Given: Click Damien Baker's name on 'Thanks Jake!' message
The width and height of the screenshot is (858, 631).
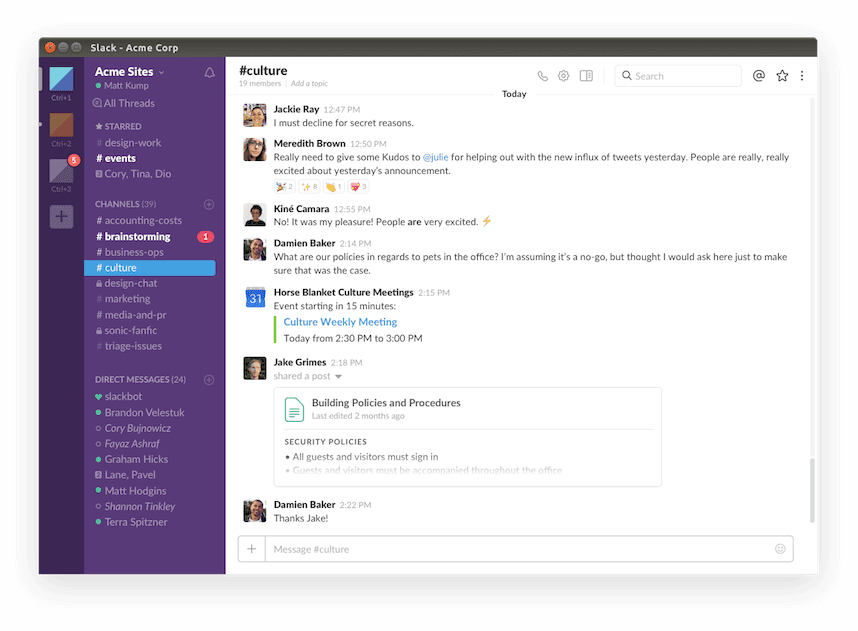Looking at the screenshot, I should tap(304, 505).
